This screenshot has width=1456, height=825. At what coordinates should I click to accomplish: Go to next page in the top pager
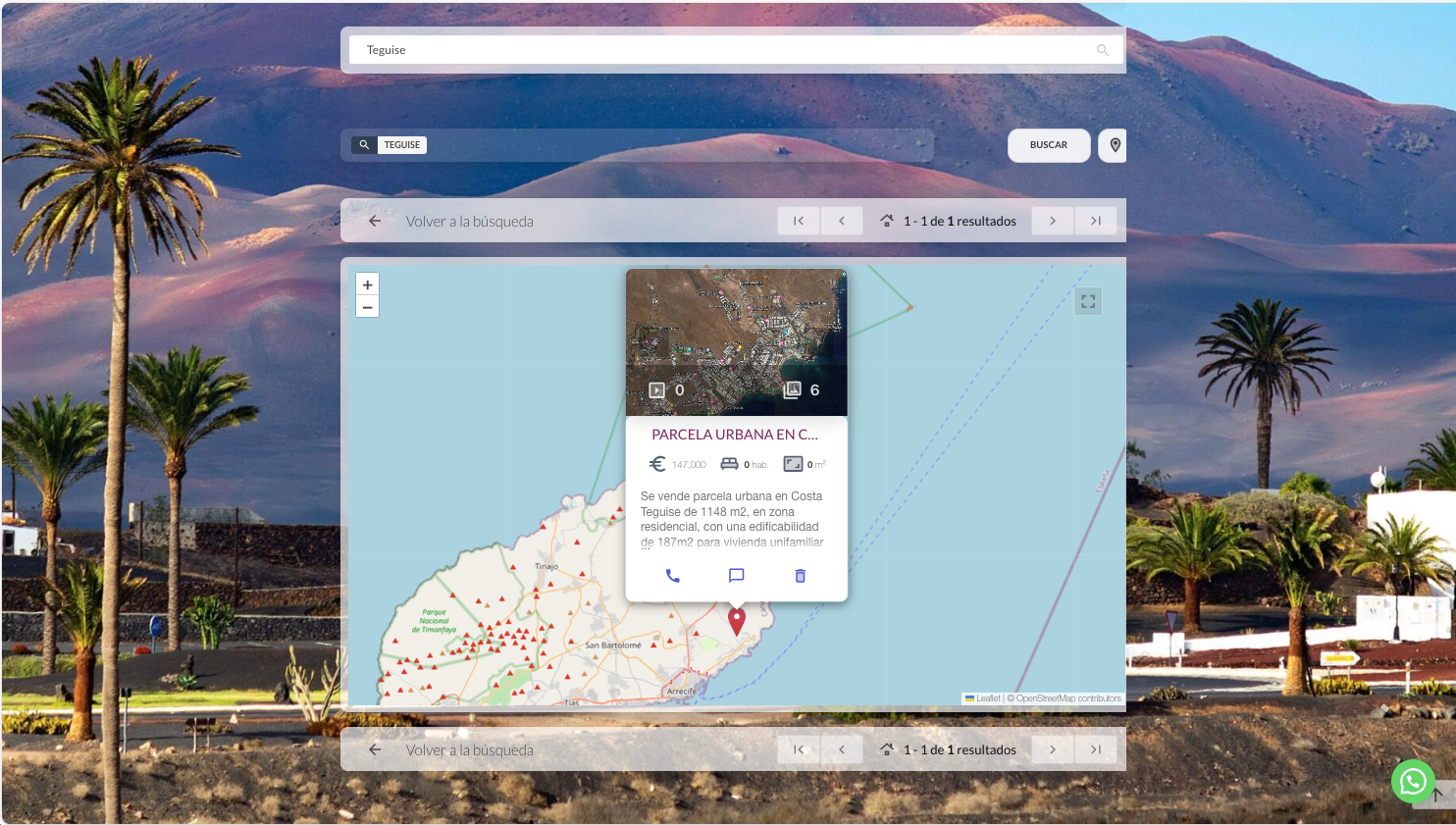pyautogui.click(x=1053, y=221)
